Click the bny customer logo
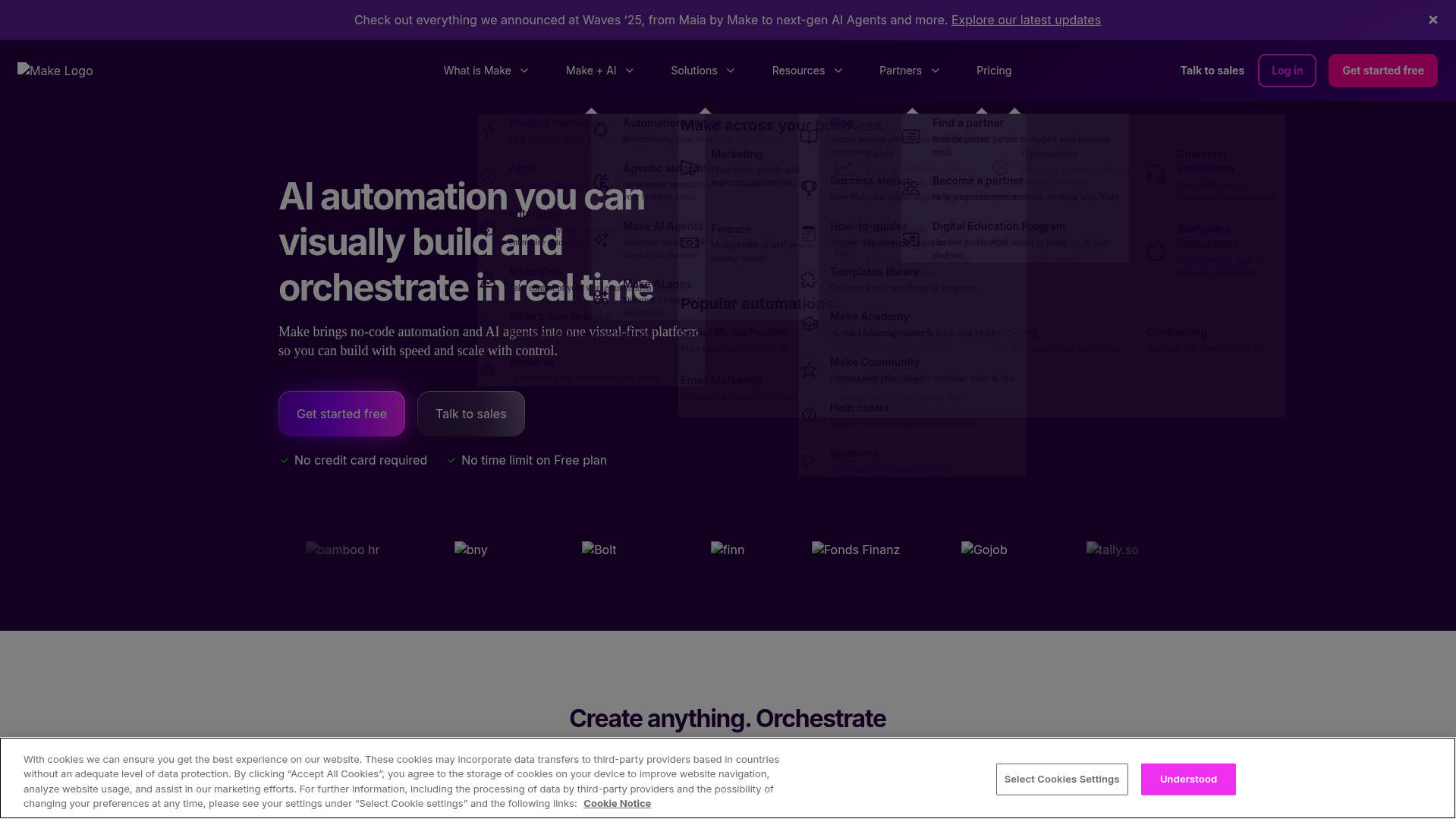This screenshot has width=1456, height=819. pyautogui.click(x=470, y=550)
